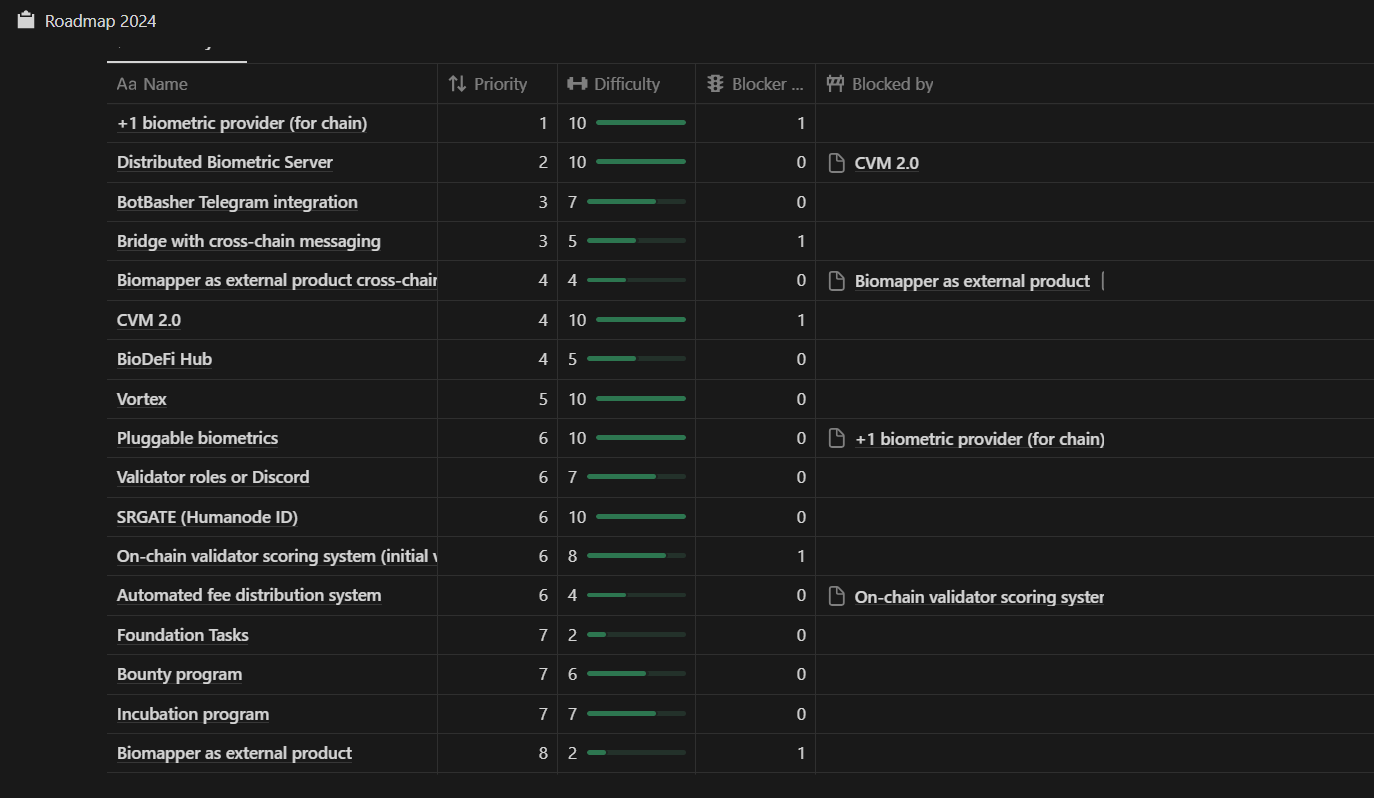Open SRGATE (Humanode ID) row
The width and height of the screenshot is (1374, 798).
coord(207,517)
